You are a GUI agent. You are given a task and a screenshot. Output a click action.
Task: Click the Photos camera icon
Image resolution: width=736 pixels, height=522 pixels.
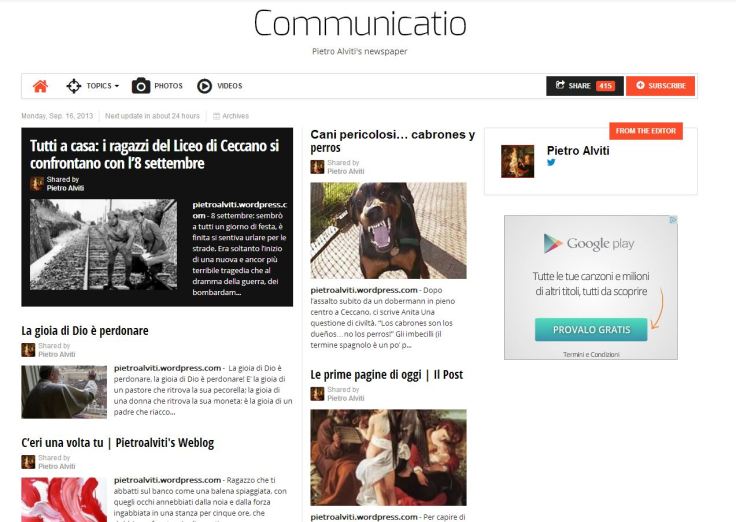click(x=141, y=86)
